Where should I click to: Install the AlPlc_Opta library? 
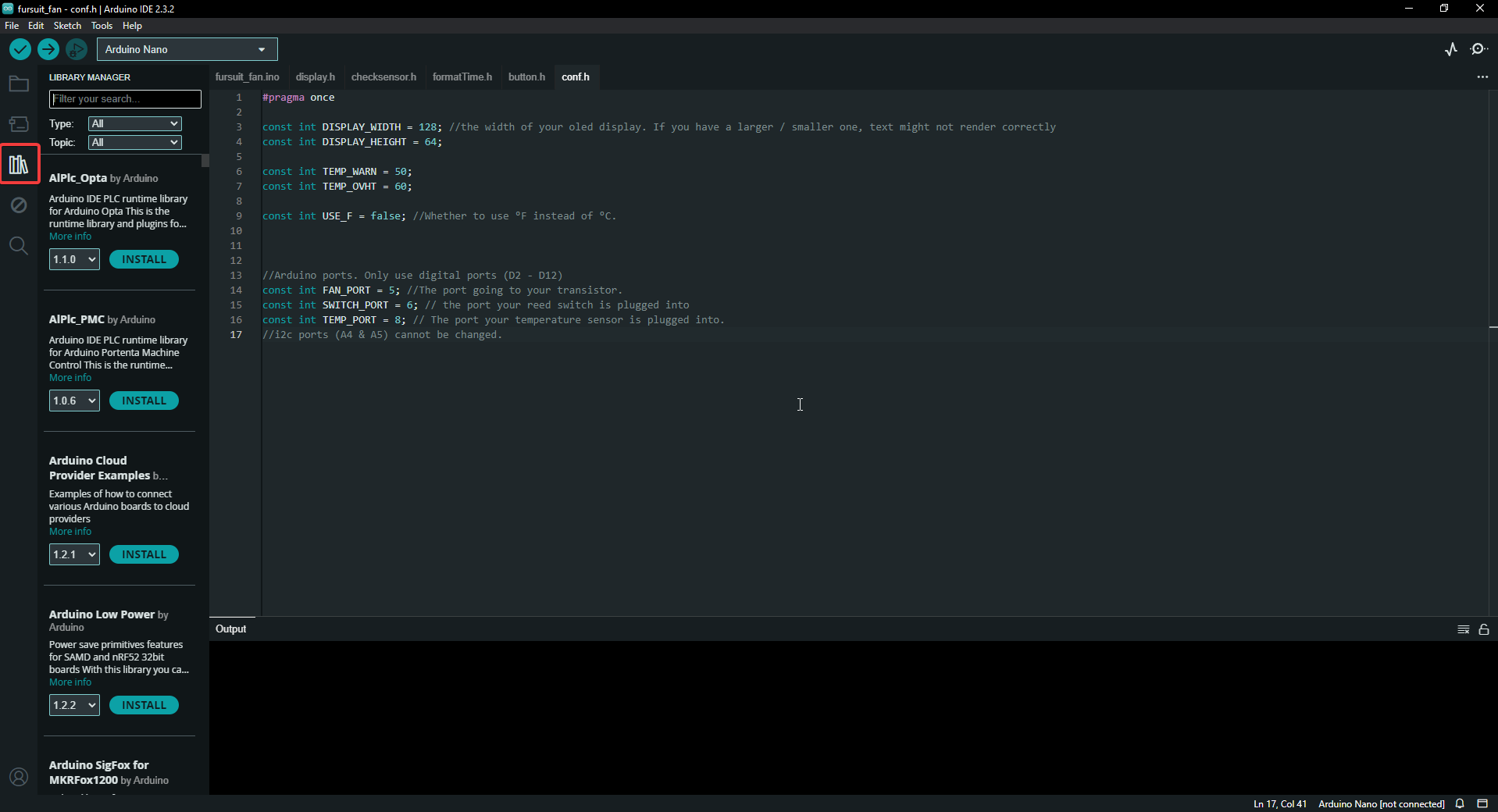(144, 258)
